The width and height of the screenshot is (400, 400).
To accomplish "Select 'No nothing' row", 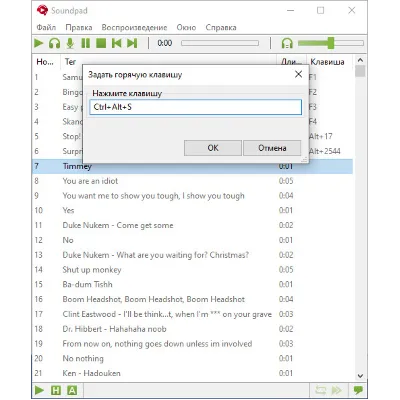I will (193, 358).
